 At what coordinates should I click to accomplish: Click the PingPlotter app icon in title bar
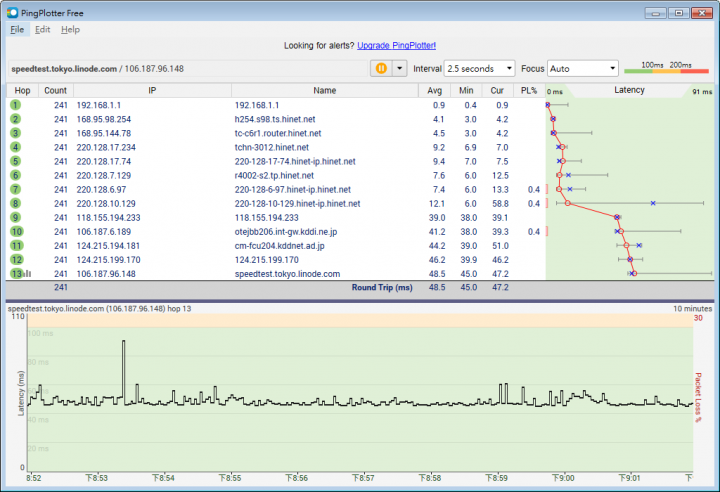click(x=12, y=13)
